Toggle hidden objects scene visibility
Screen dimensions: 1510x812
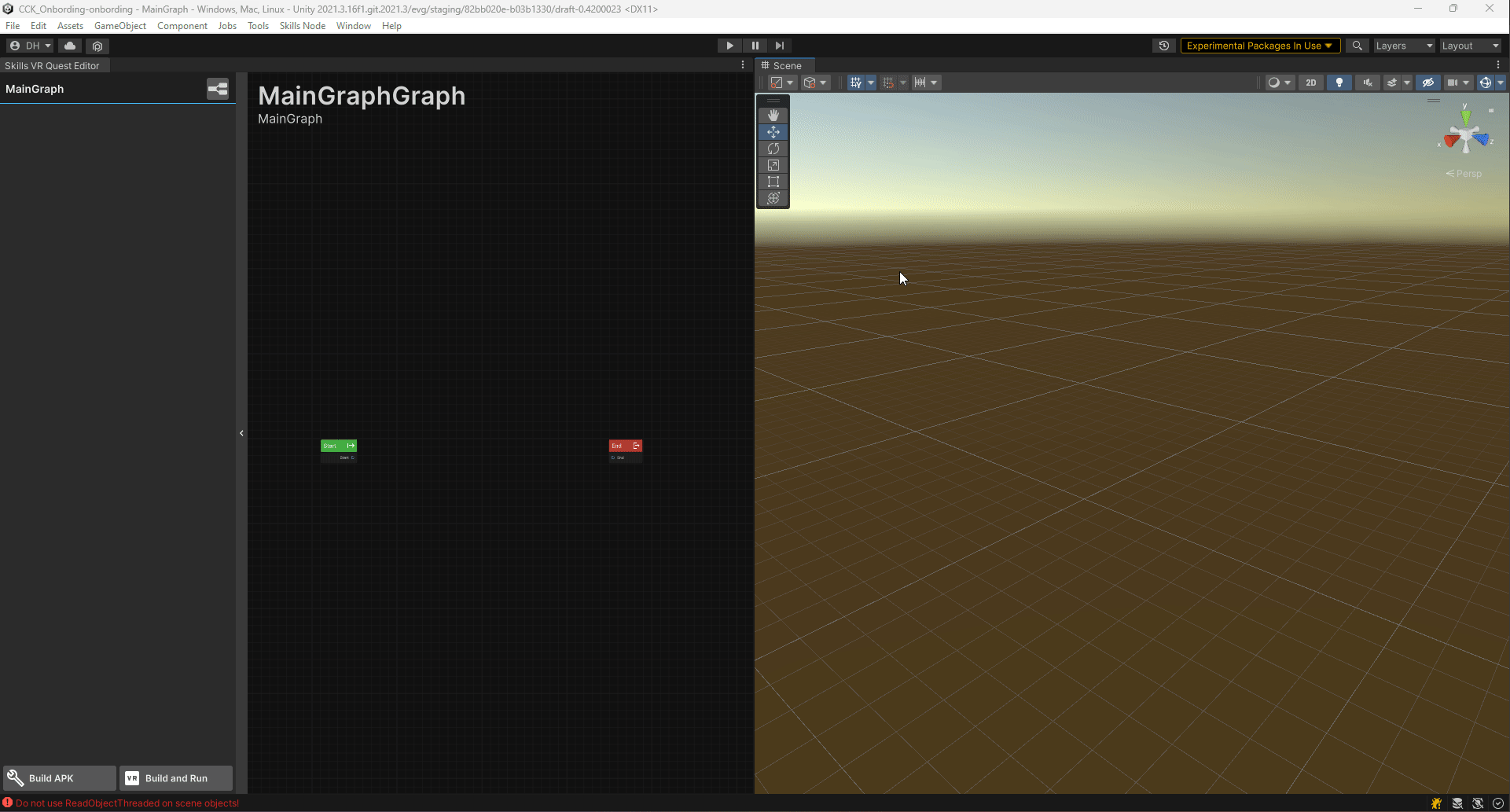click(1428, 83)
